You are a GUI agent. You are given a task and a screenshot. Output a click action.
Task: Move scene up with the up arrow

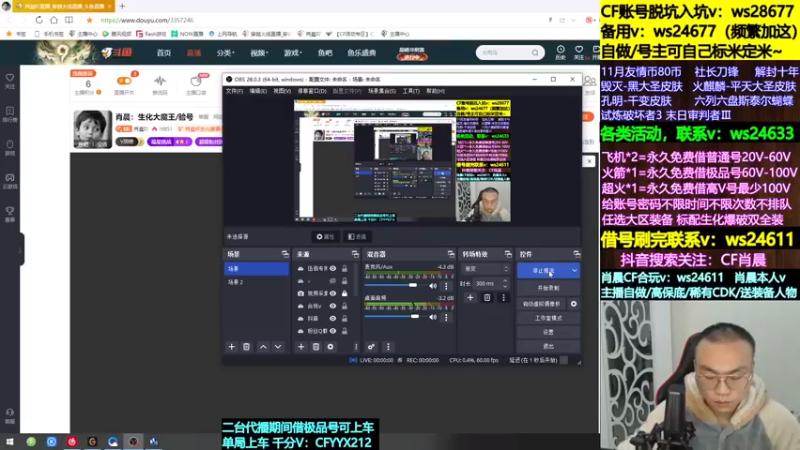click(x=263, y=347)
